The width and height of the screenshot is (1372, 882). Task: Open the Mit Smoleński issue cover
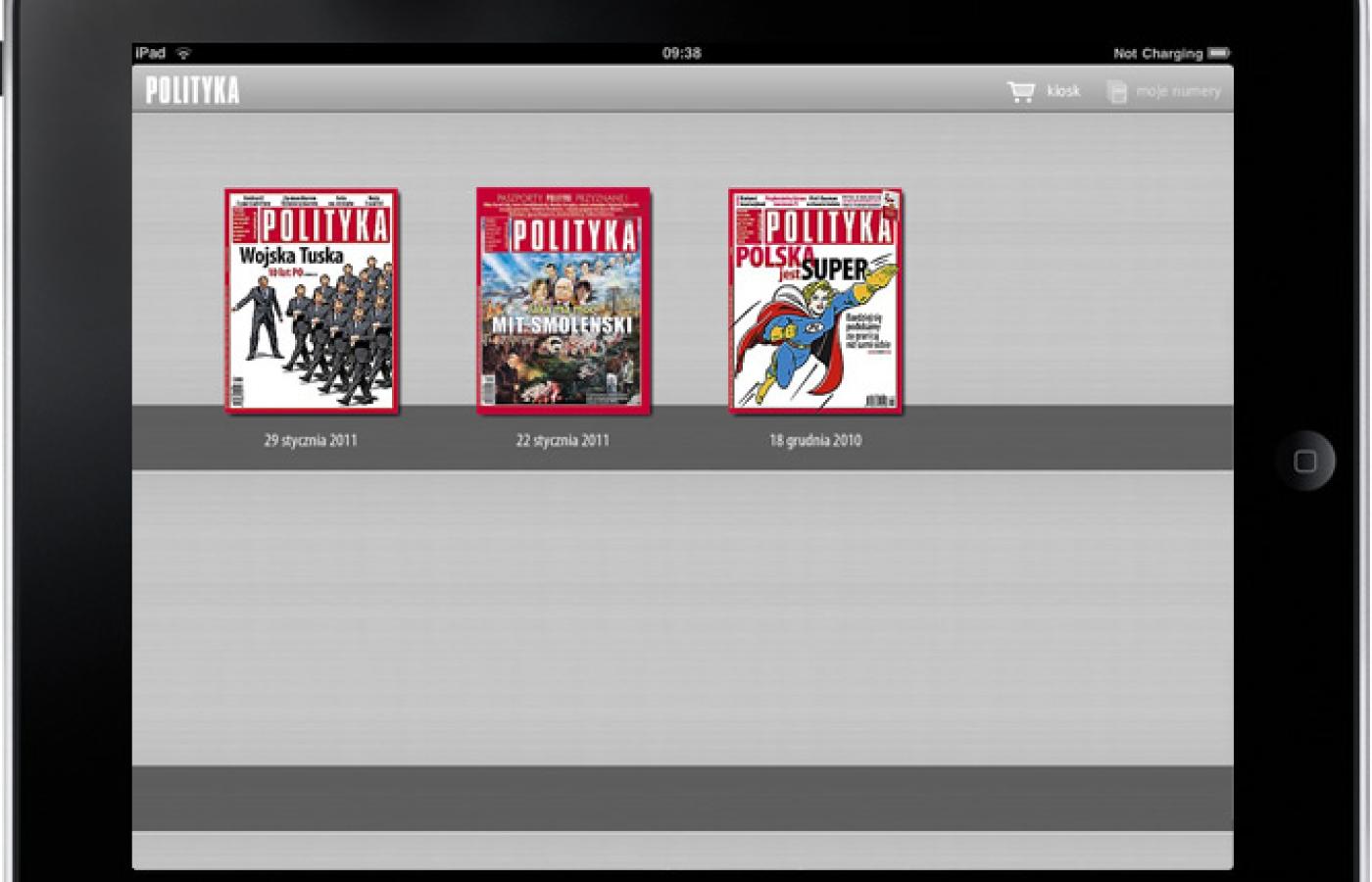point(563,300)
